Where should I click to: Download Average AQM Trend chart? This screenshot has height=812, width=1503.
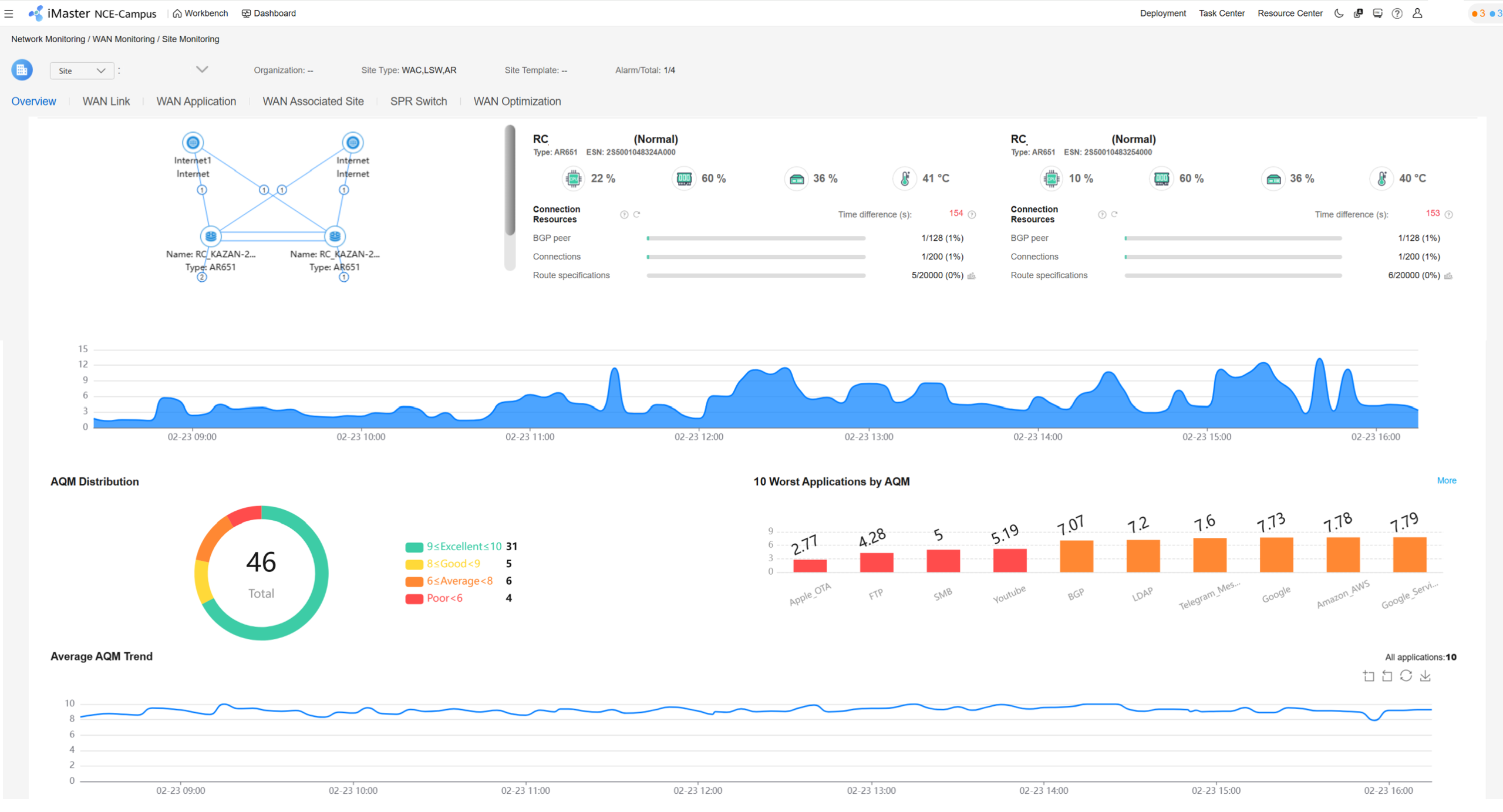1426,676
